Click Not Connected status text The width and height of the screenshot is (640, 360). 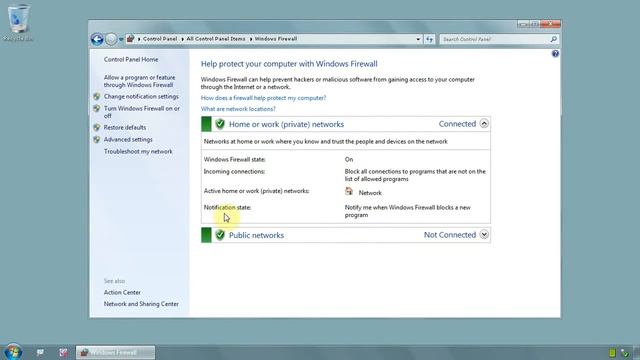[450, 235]
